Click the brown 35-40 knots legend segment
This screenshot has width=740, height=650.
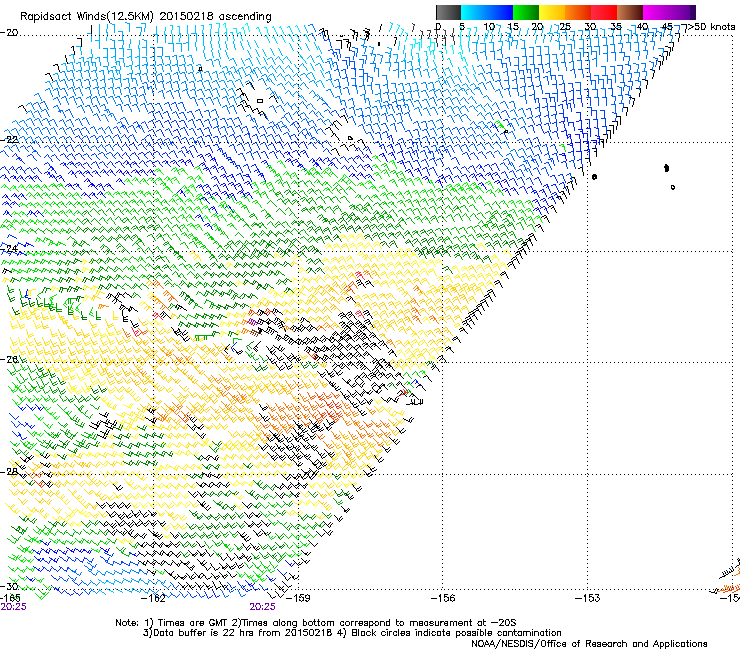coord(630,12)
